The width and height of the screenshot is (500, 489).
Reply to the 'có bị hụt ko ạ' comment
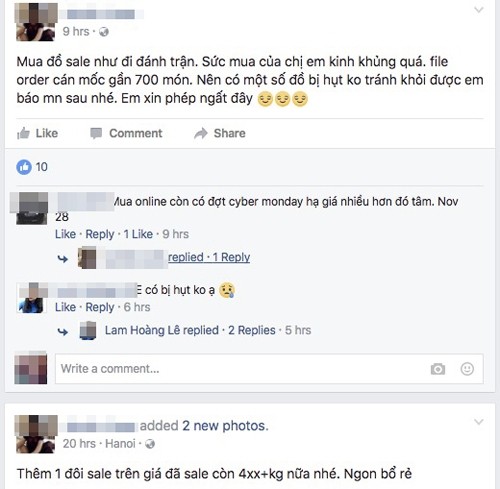pyautogui.click(x=100, y=307)
